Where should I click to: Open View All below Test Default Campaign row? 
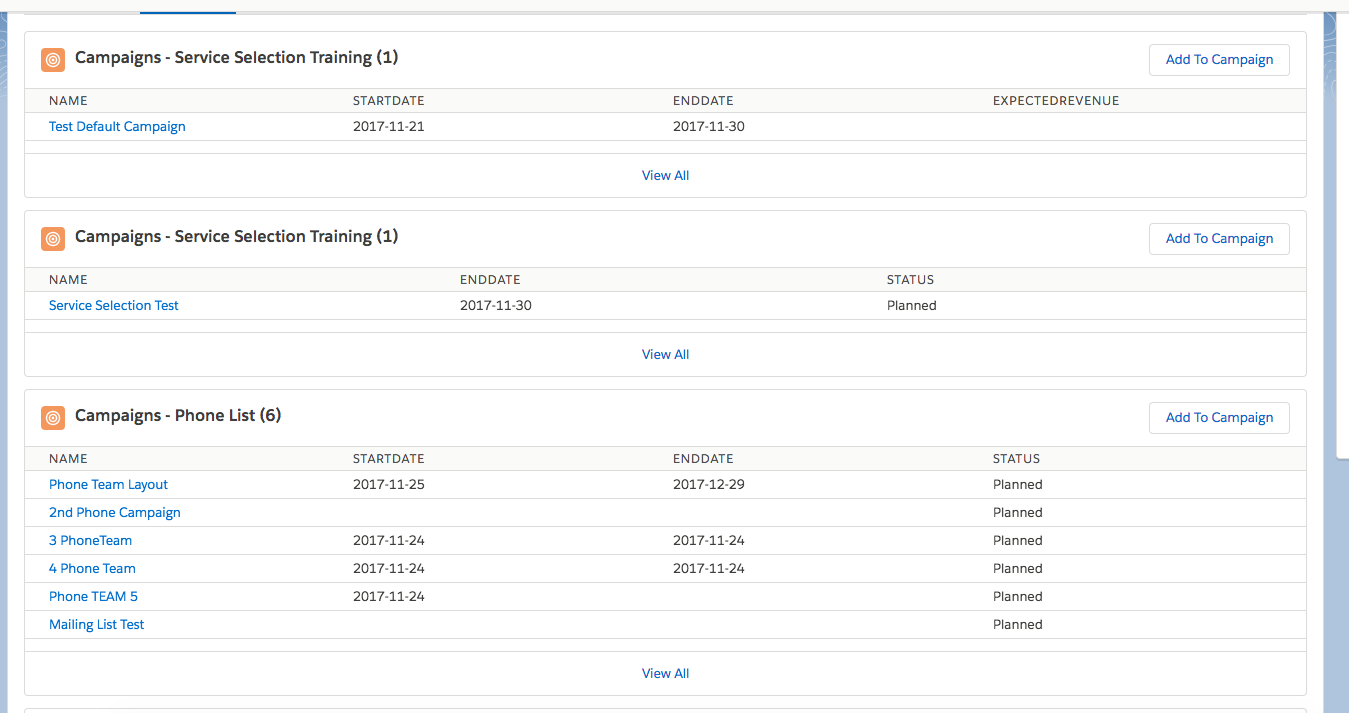pyautogui.click(x=665, y=175)
